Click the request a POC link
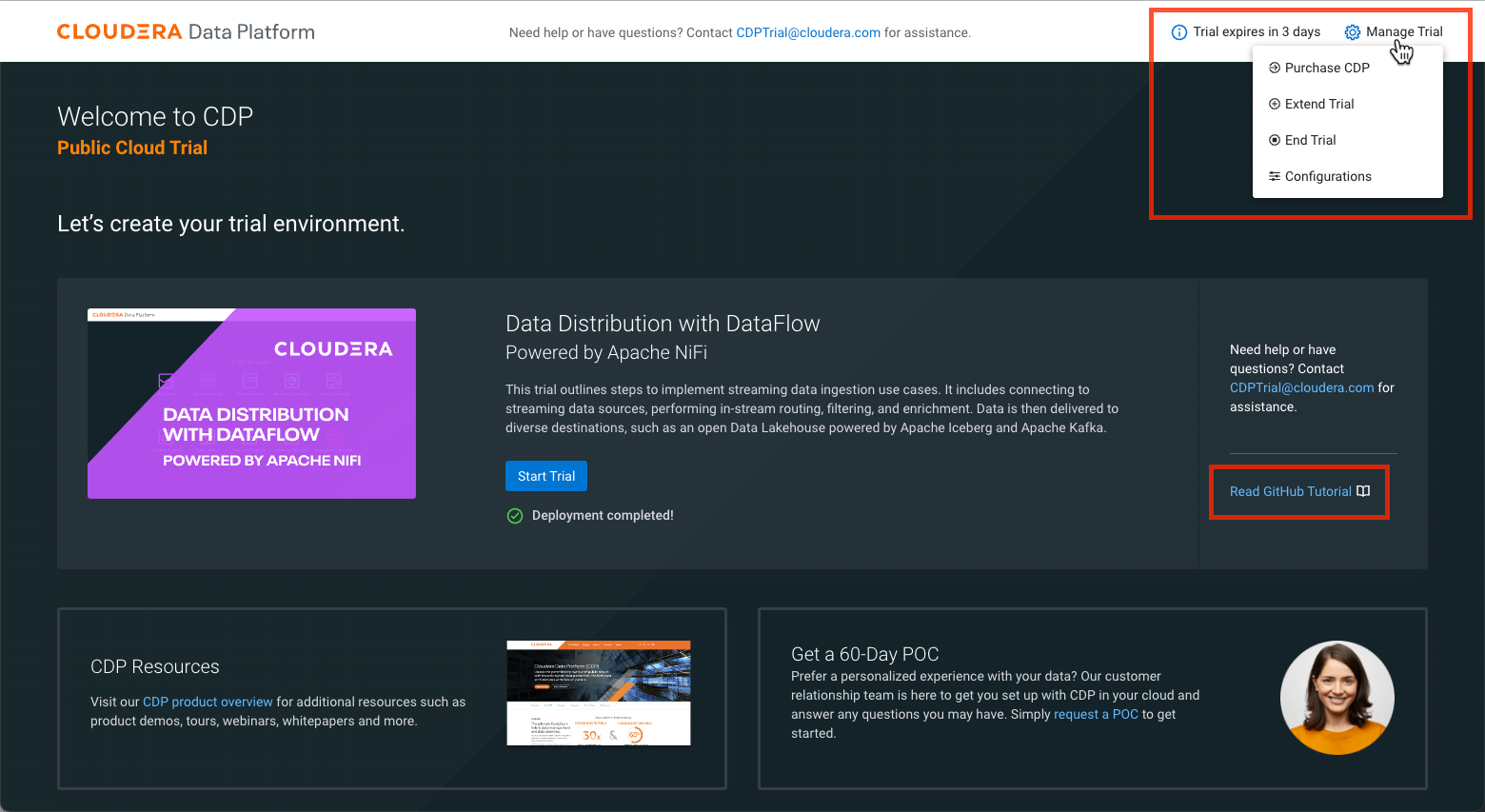The image size is (1485, 812). 1096,714
